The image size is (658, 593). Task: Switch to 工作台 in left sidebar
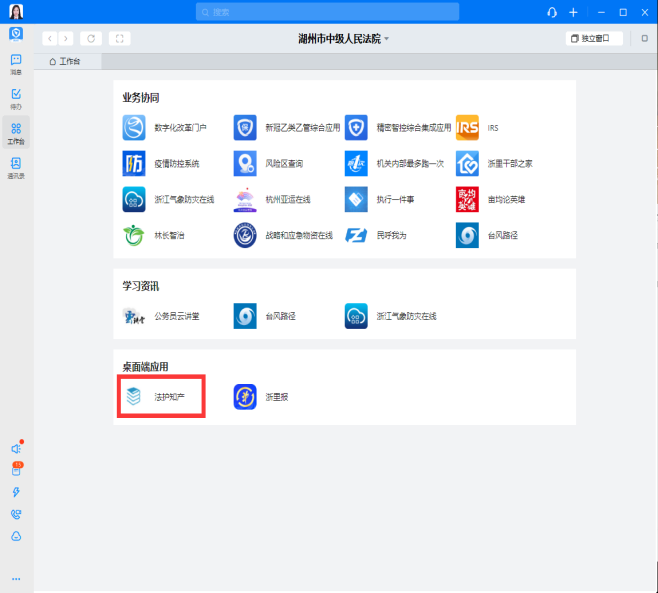16,132
